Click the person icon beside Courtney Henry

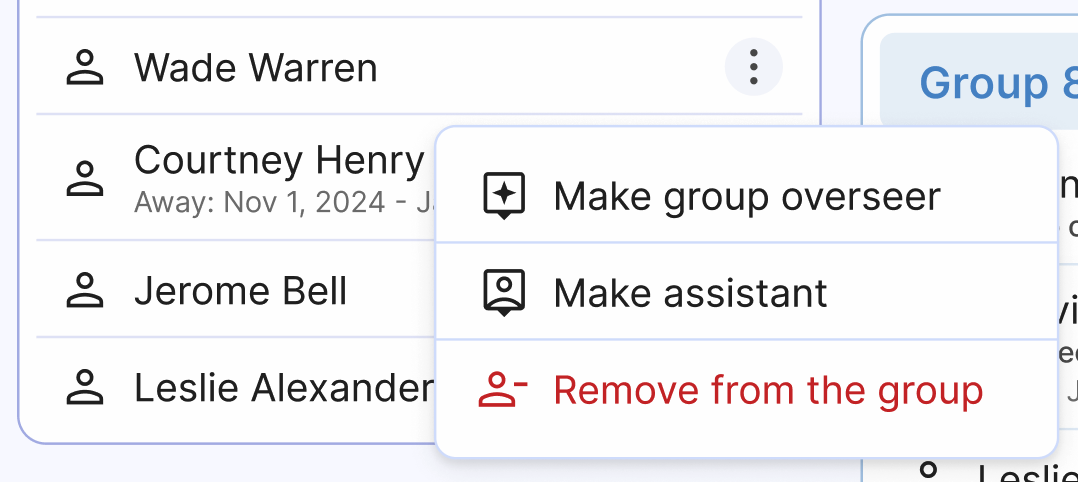pyautogui.click(x=85, y=177)
